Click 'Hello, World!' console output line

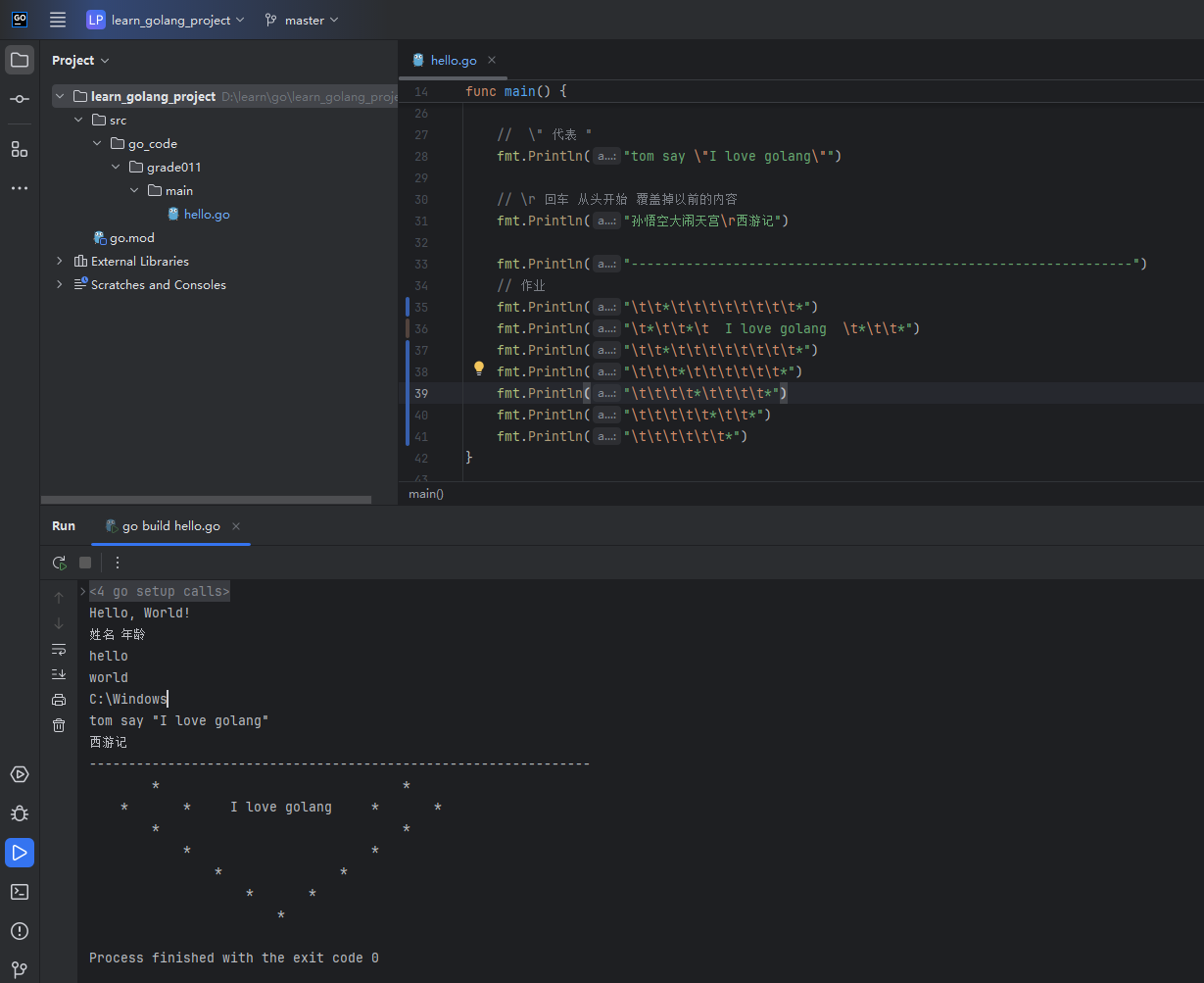[140, 613]
